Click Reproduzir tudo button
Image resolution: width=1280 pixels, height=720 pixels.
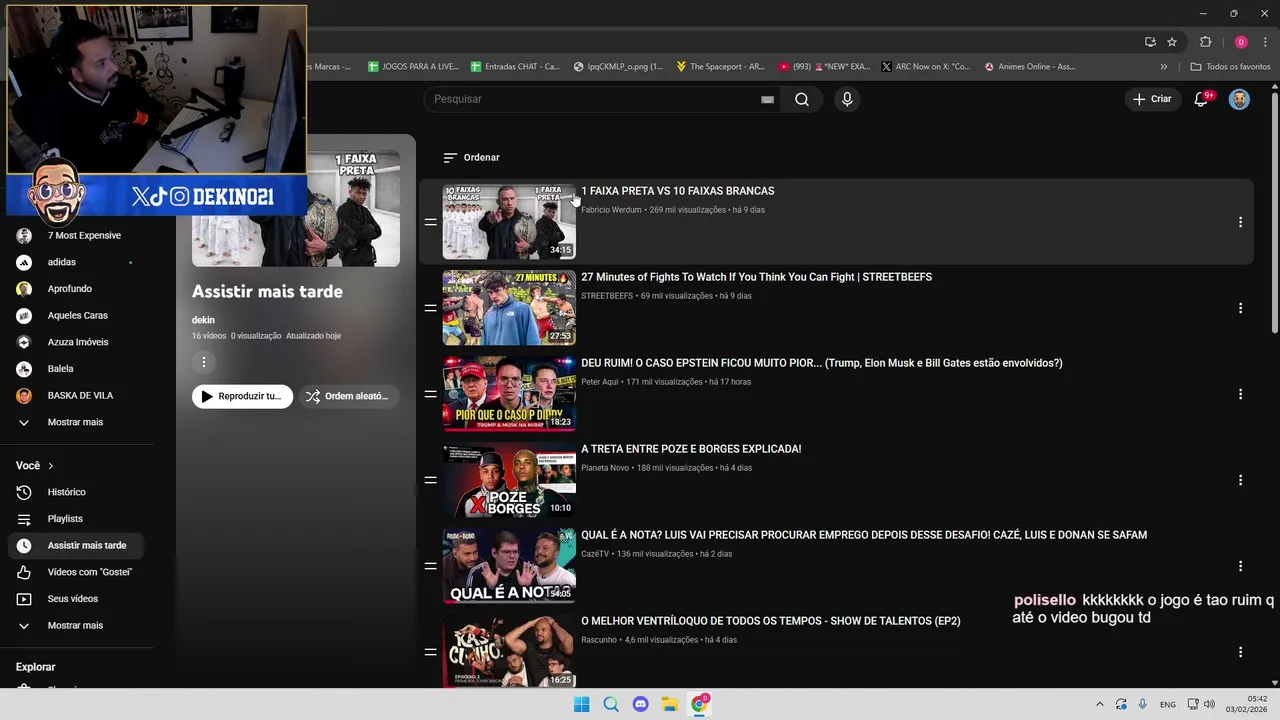pos(242,396)
